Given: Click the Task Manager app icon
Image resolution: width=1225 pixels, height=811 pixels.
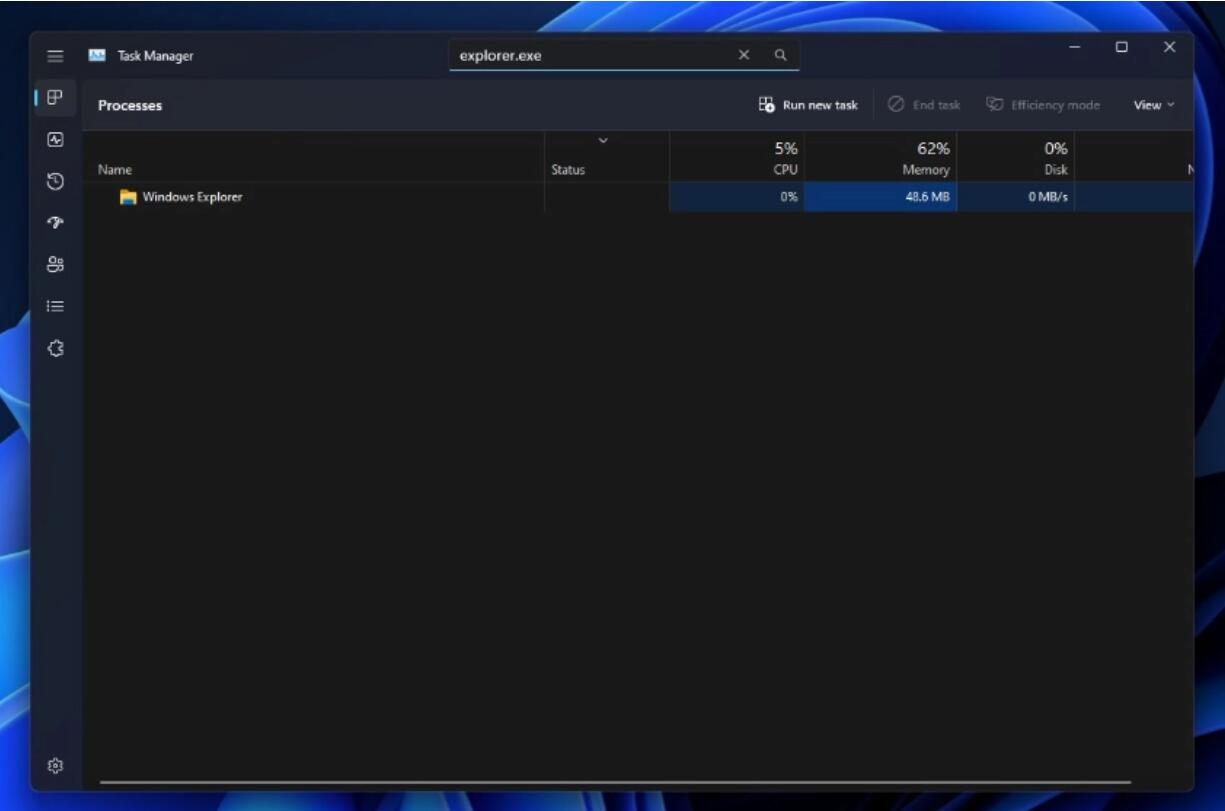Looking at the screenshot, I should 97,56.
